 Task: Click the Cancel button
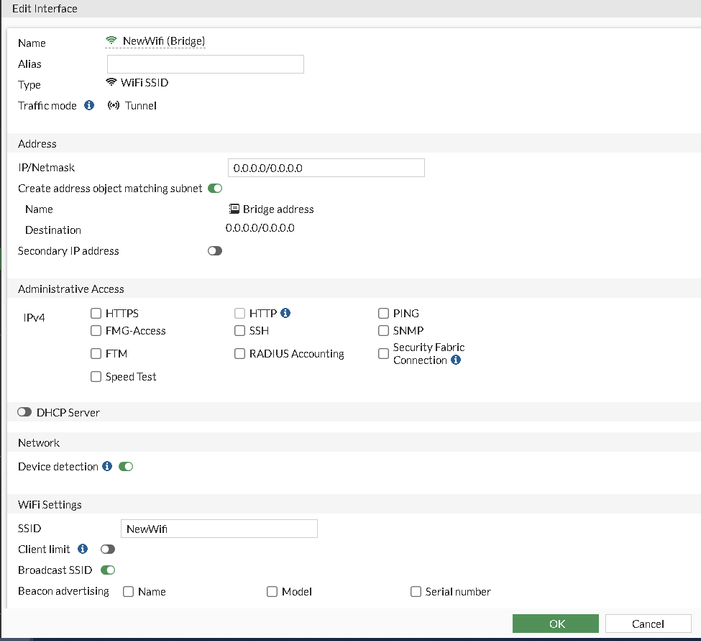click(x=648, y=624)
